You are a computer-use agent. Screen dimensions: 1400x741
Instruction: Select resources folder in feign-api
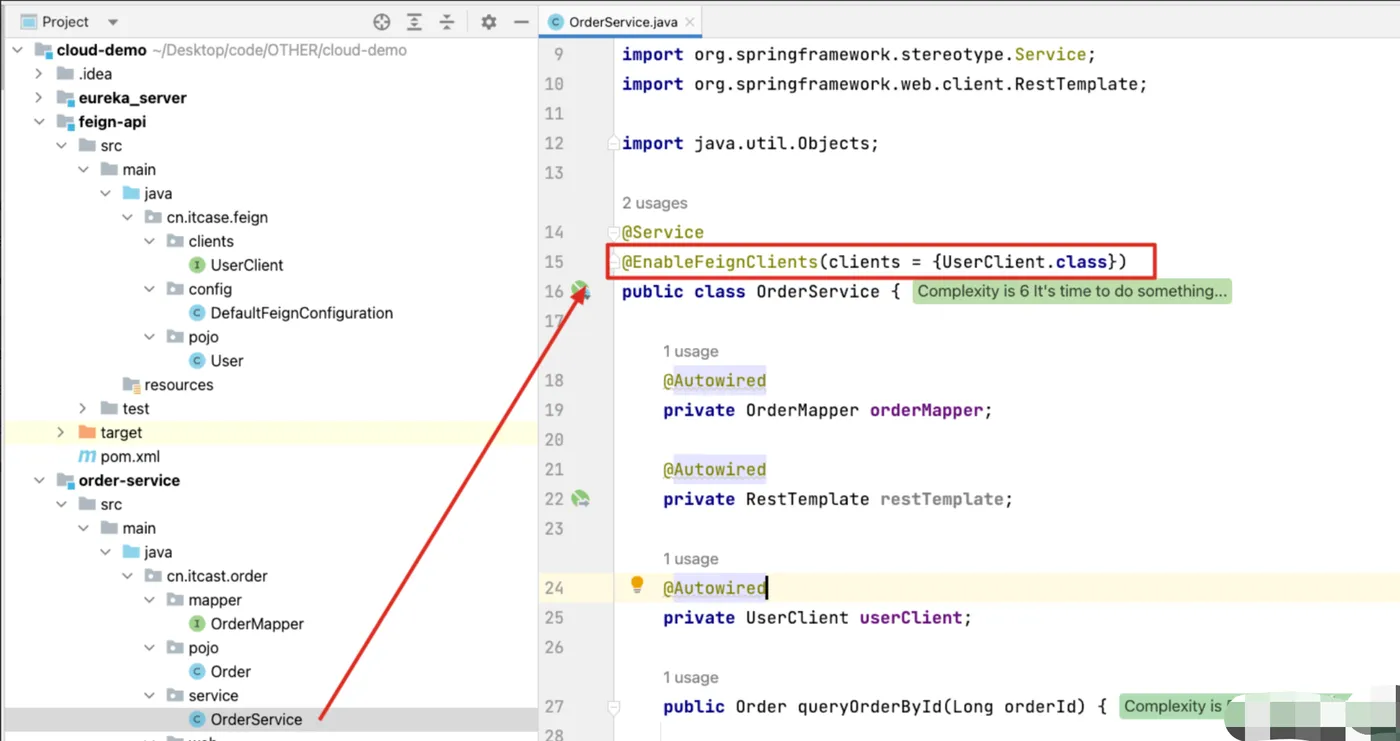click(x=178, y=385)
